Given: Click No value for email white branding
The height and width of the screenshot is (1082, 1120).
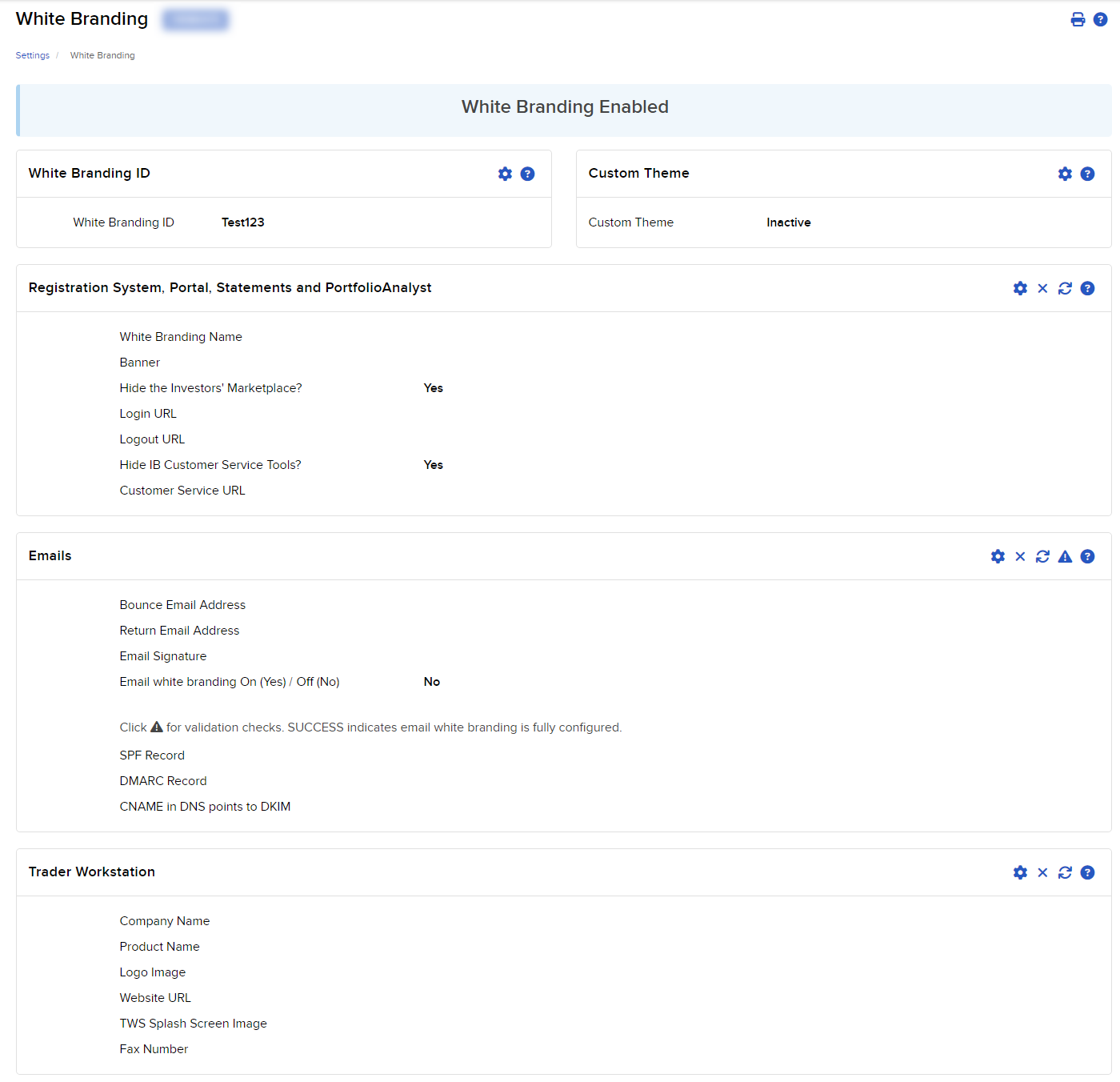Looking at the screenshot, I should (x=432, y=682).
